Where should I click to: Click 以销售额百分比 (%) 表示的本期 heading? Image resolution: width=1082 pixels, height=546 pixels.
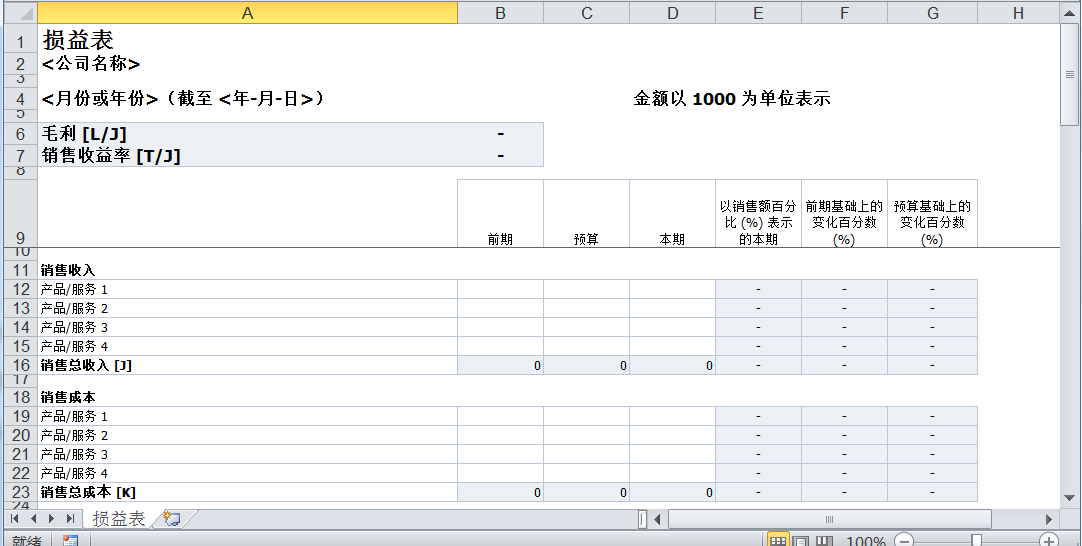[x=758, y=213]
